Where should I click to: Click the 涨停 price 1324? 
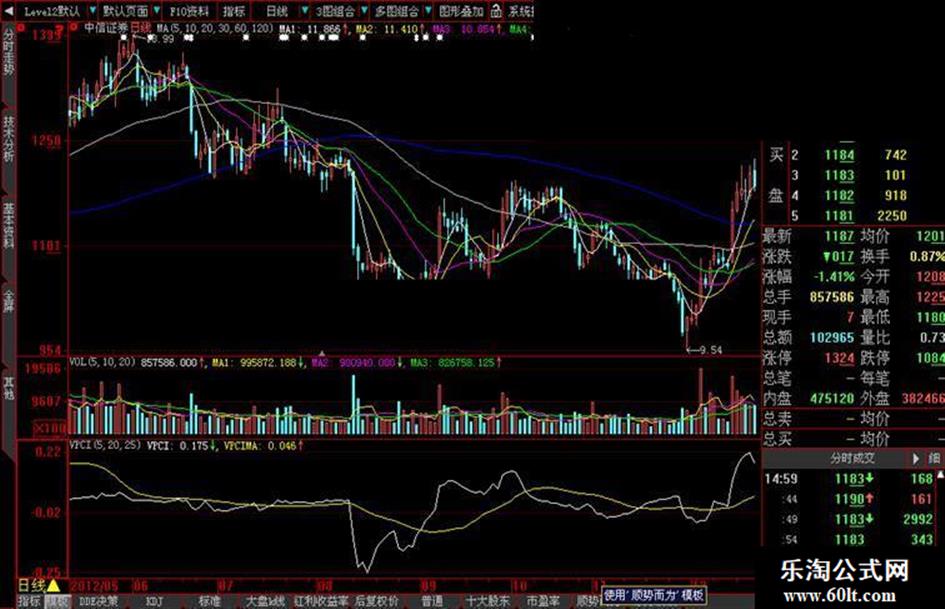point(840,358)
